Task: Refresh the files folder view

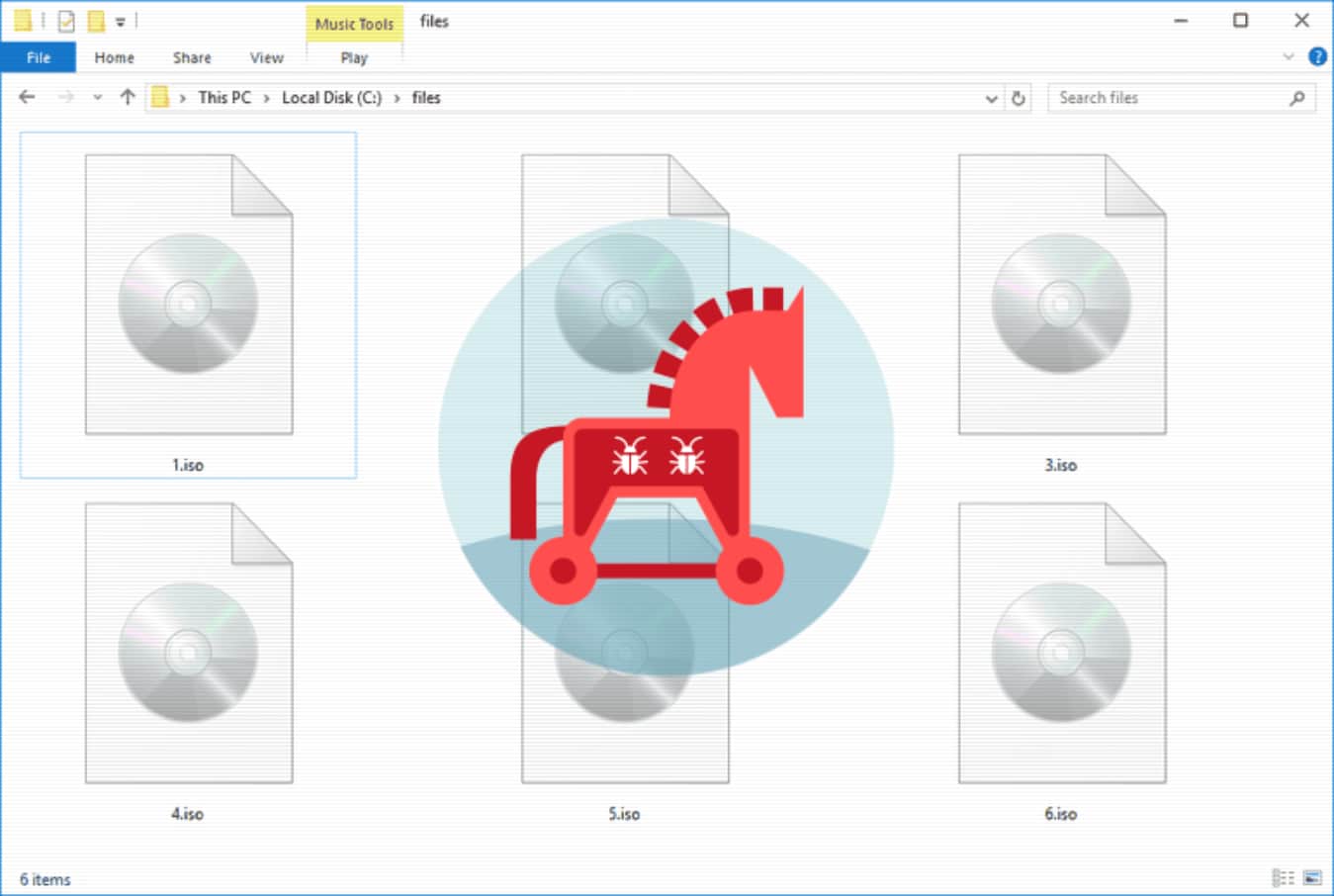Action: (1019, 98)
